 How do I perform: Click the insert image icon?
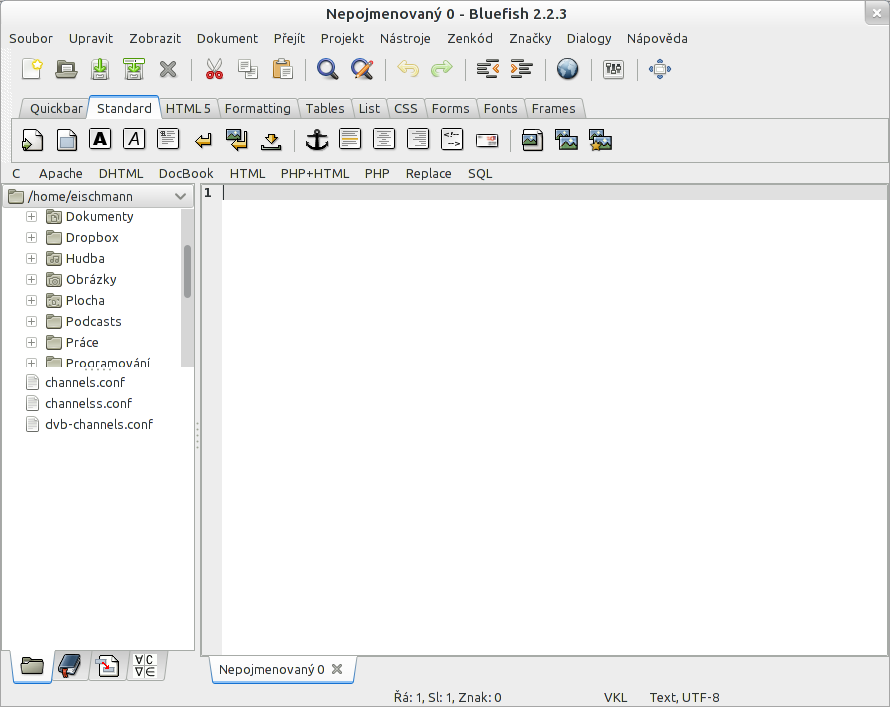coord(533,140)
